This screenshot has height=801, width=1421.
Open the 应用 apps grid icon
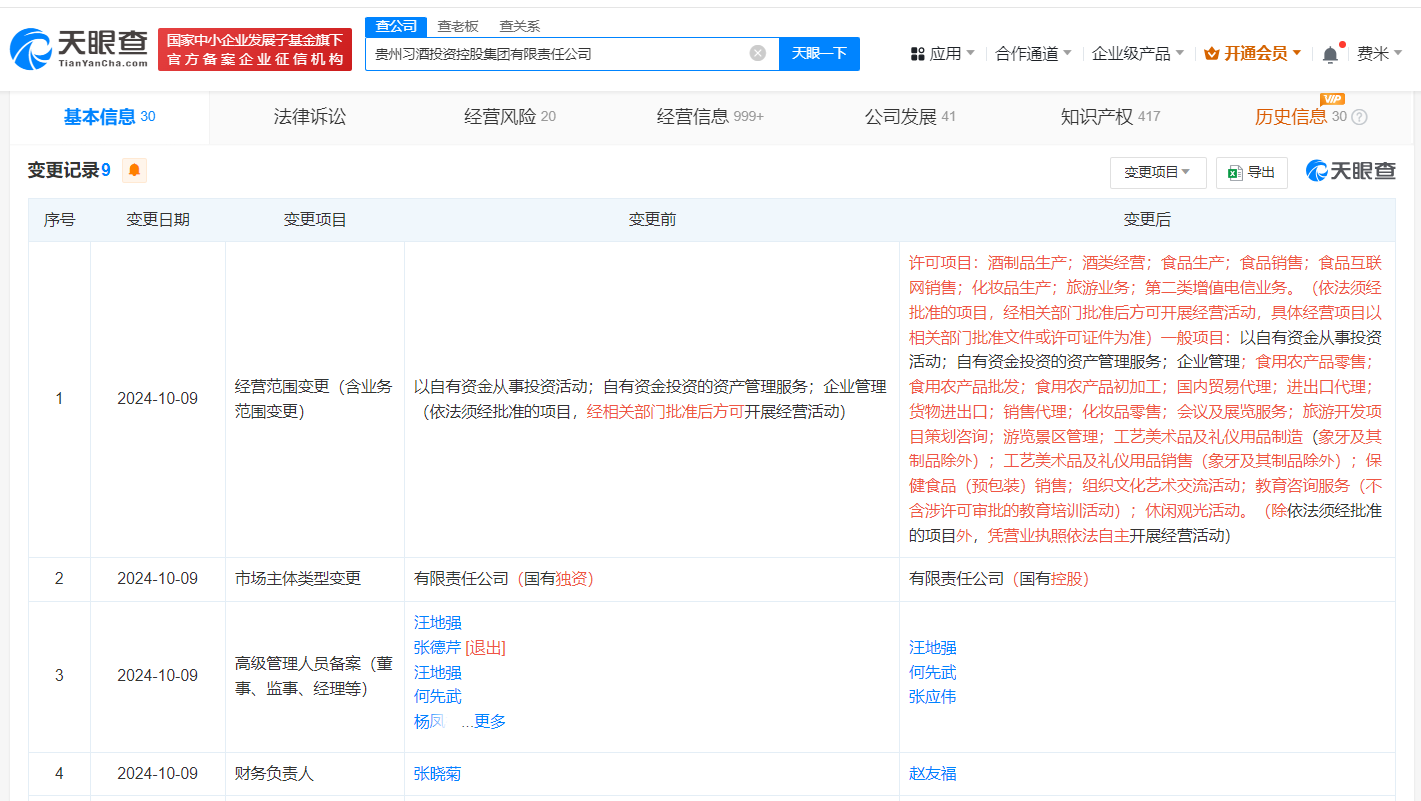pos(918,53)
